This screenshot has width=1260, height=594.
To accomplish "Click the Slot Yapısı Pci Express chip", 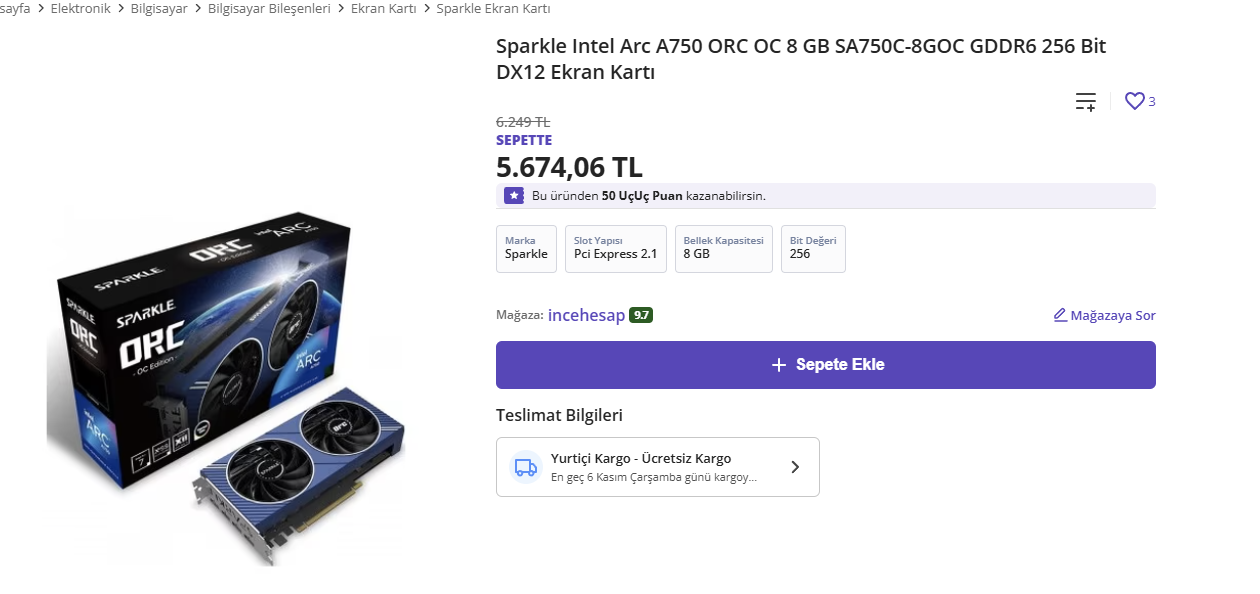I will coord(615,248).
